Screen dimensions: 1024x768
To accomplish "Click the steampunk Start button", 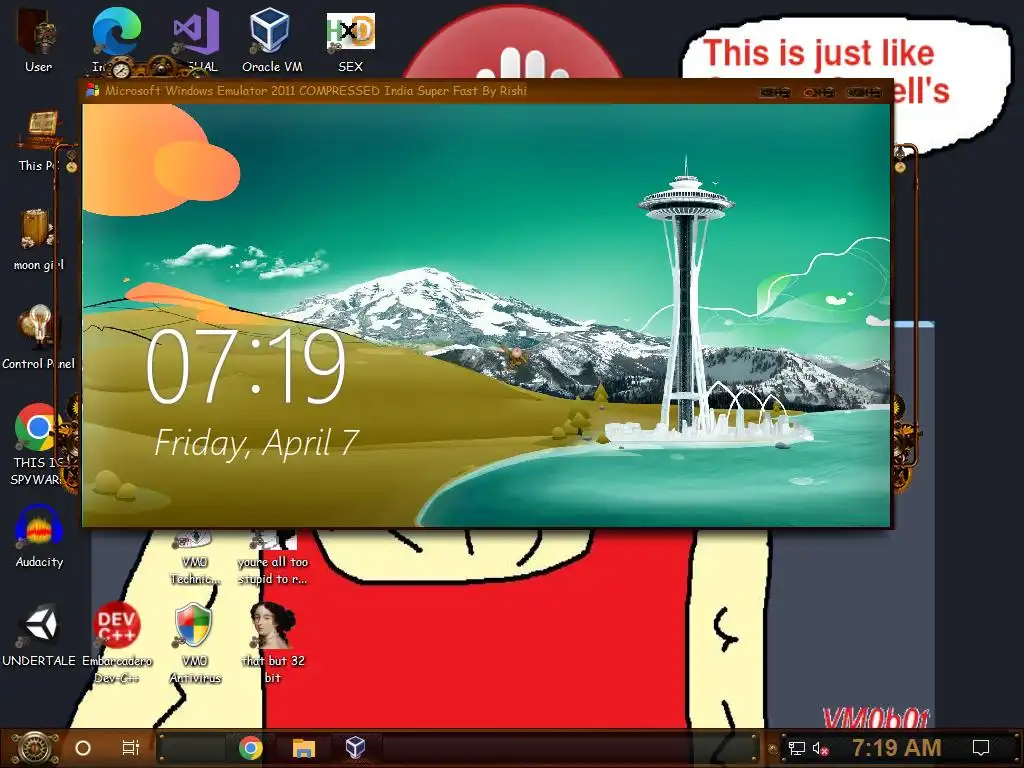I will click(x=34, y=748).
